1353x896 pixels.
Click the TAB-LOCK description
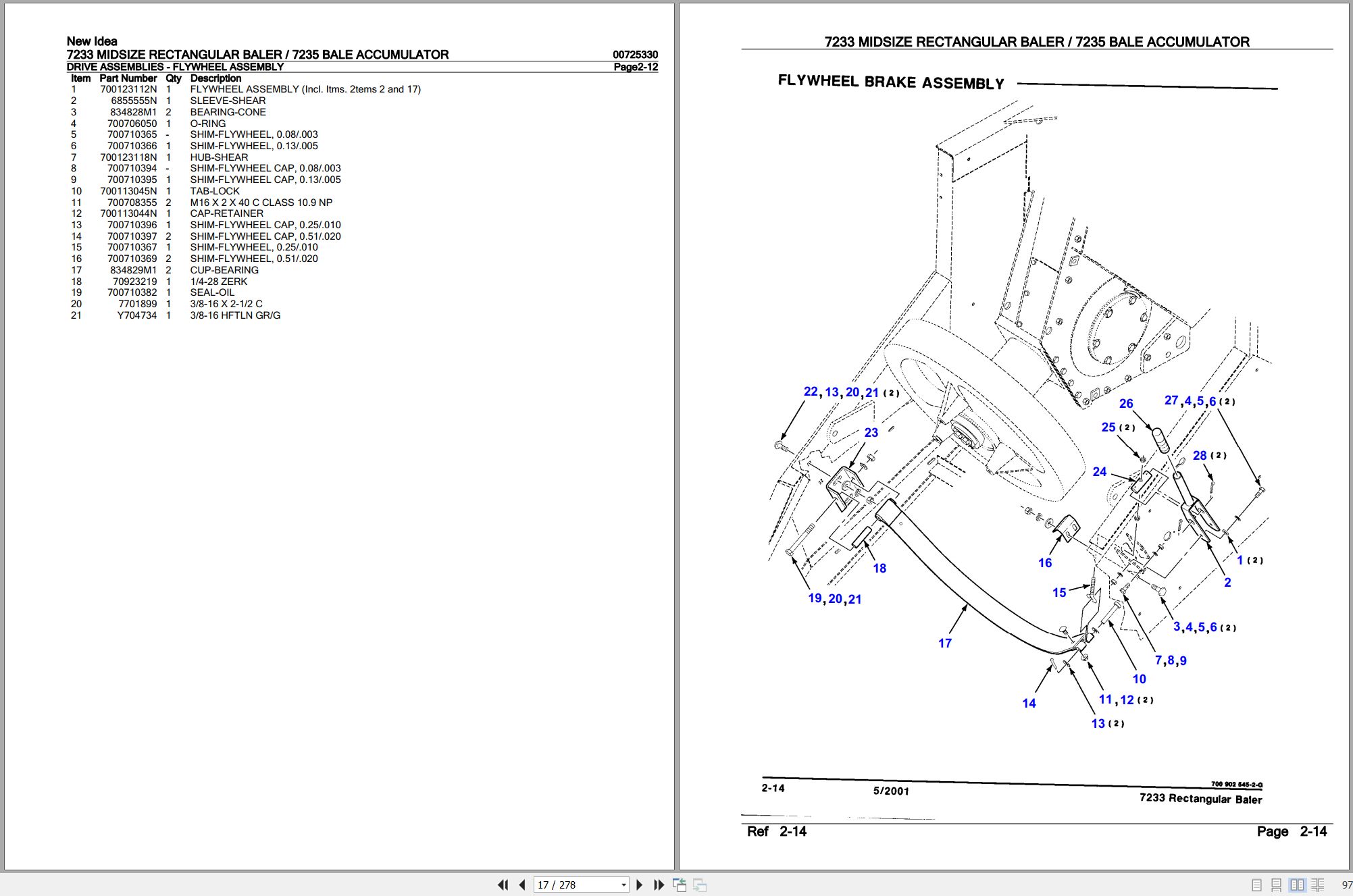coord(215,191)
